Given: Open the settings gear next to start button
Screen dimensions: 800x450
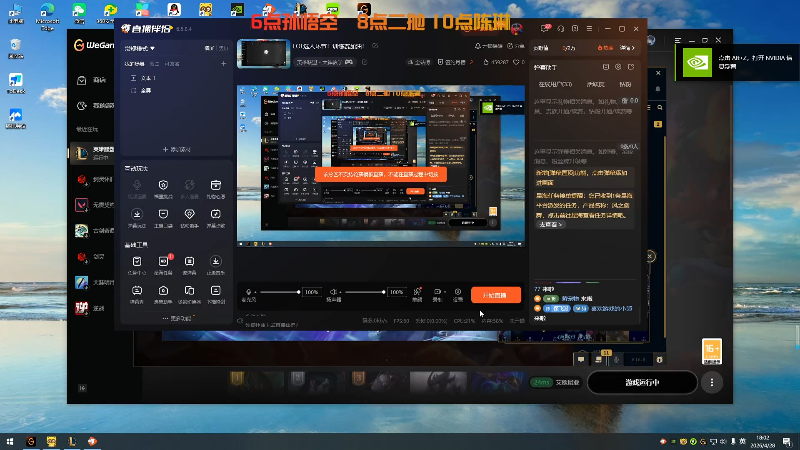Looking at the screenshot, I should point(458,292).
